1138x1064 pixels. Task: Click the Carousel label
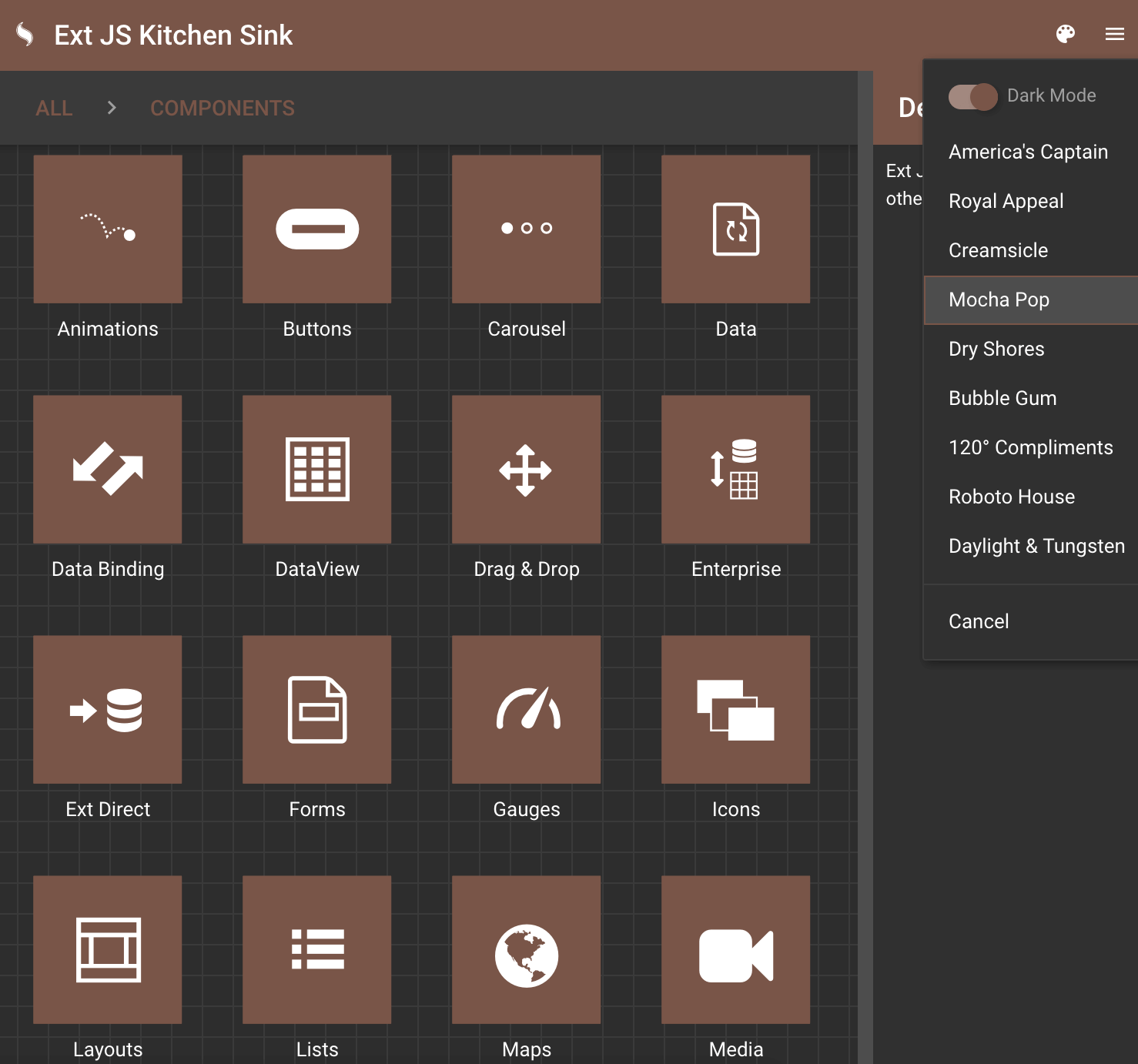[527, 329]
